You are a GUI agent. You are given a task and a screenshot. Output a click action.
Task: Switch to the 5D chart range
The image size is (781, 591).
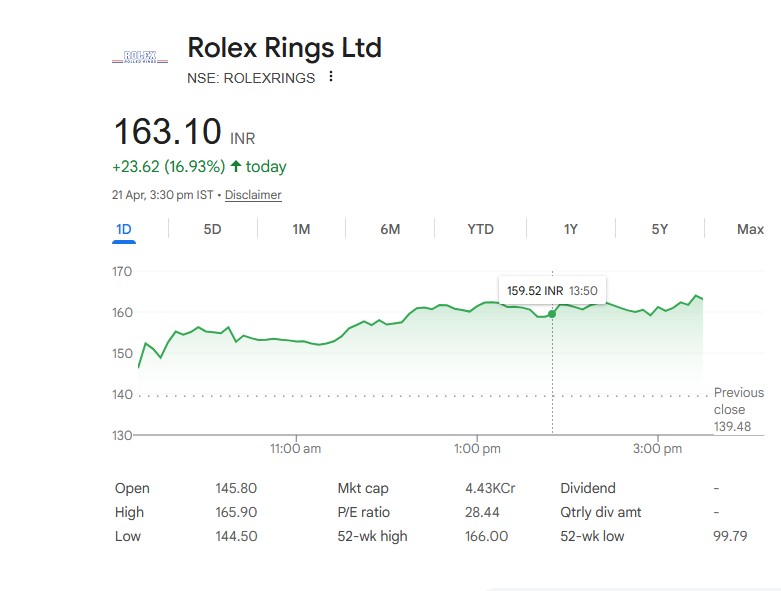point(212,229)
